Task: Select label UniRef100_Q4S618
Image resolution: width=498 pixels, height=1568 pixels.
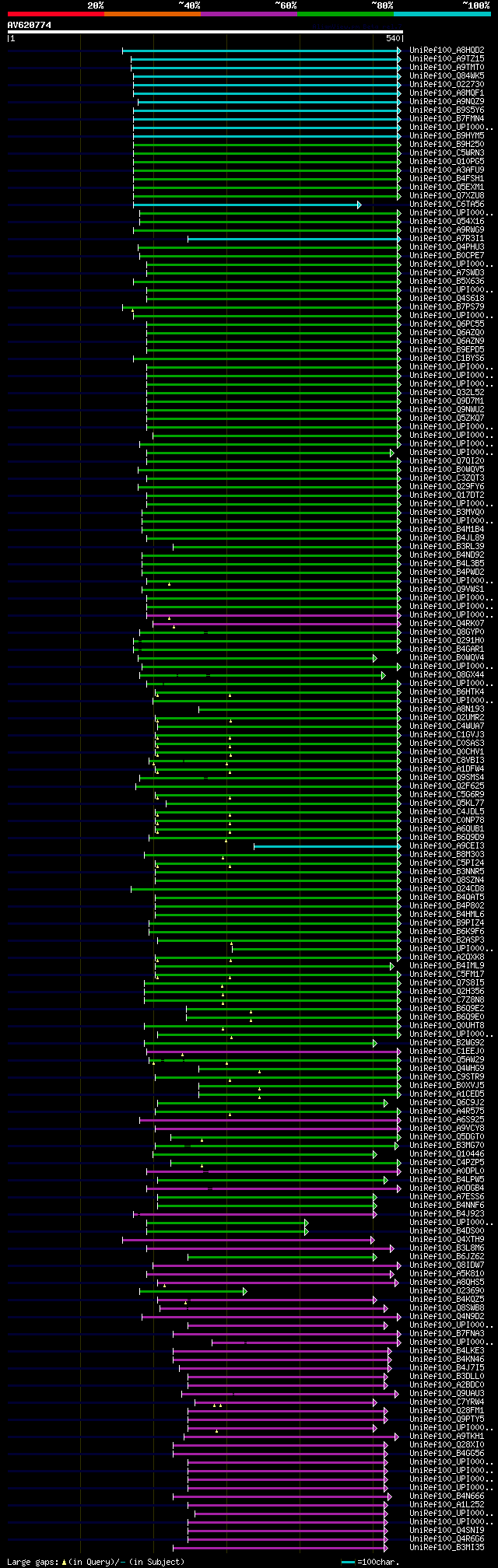Action: (447, 299)
